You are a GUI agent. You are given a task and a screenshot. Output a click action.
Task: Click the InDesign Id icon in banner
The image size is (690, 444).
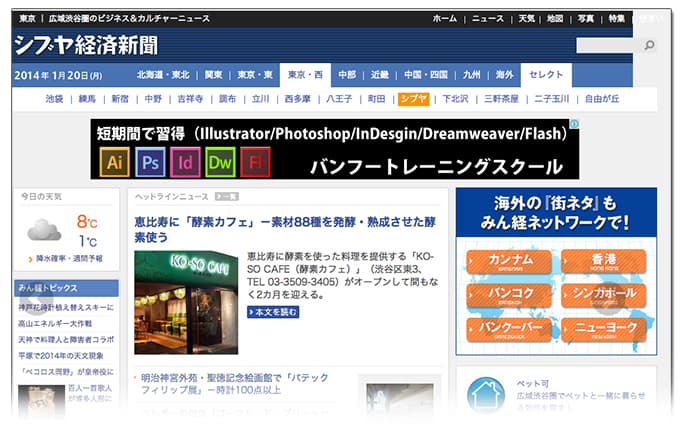click(x=185, y=162)
